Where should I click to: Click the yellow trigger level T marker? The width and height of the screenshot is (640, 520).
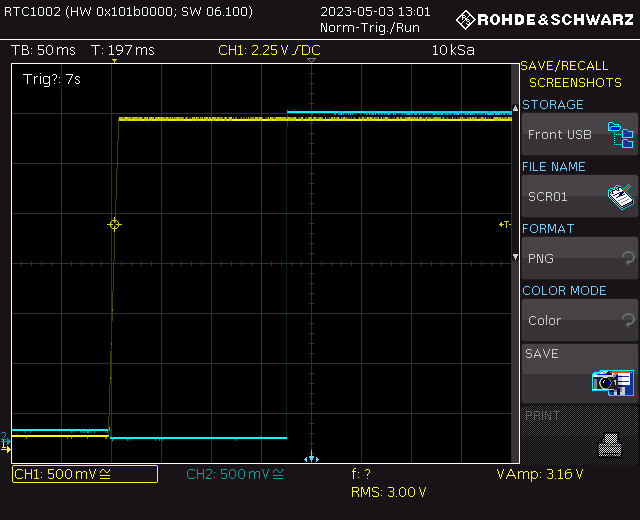(x=505, y=224)
